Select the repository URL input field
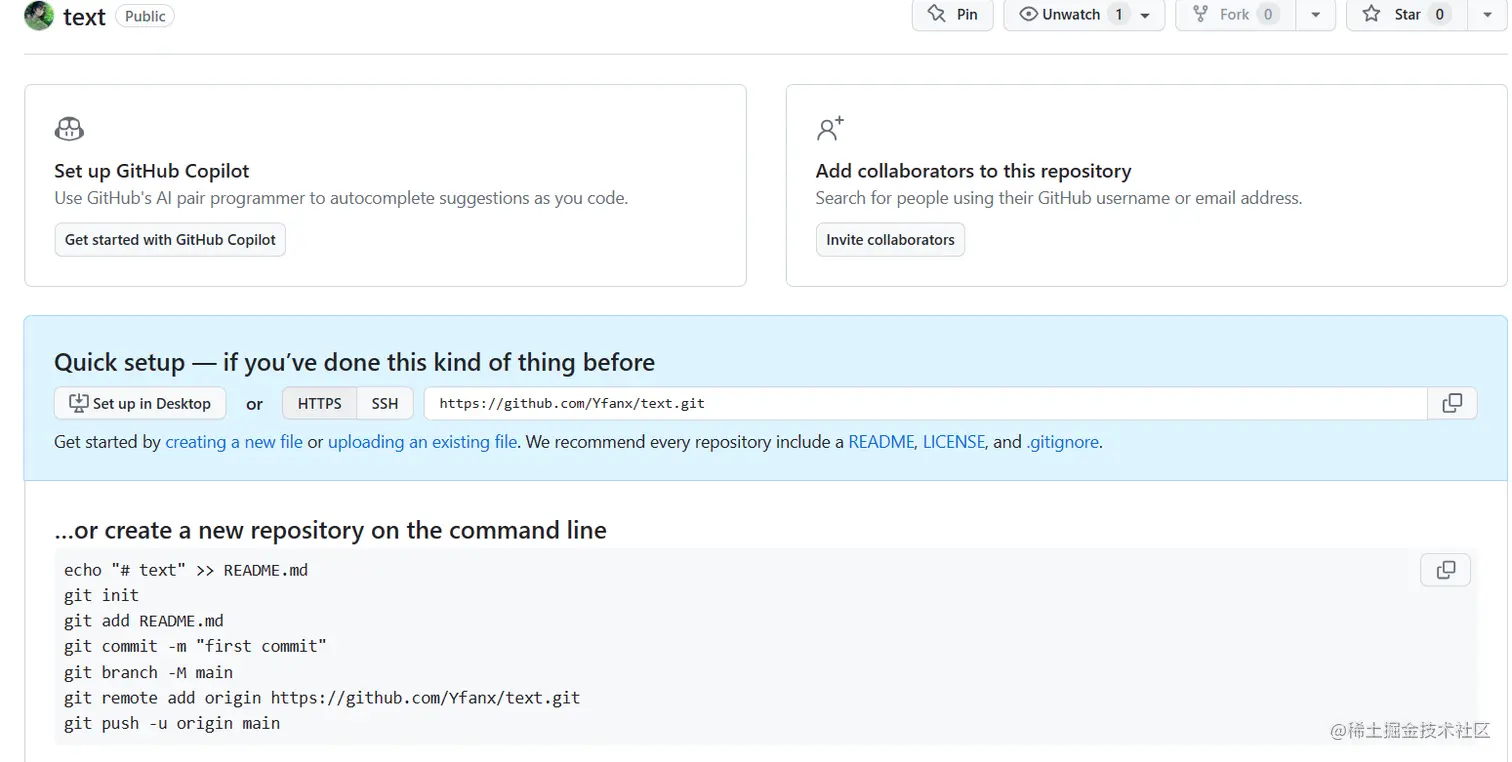 tap(800, 403)
